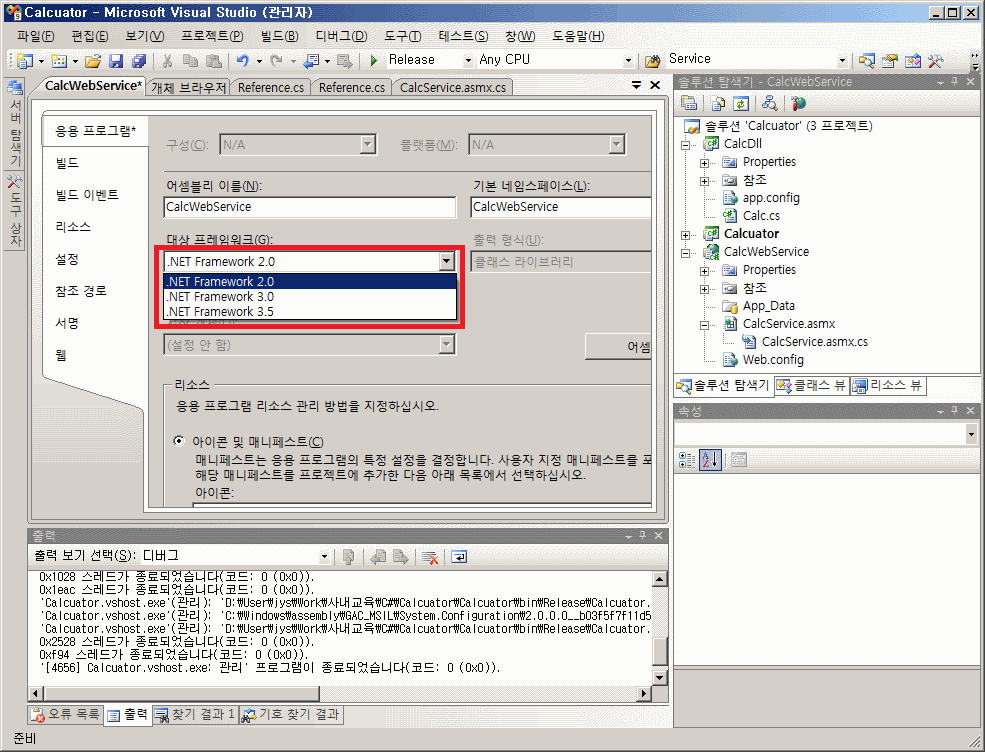The image size is (985, 752).
Task: Click the Save All stacked-floppies icon
Action: coord(138,60)
